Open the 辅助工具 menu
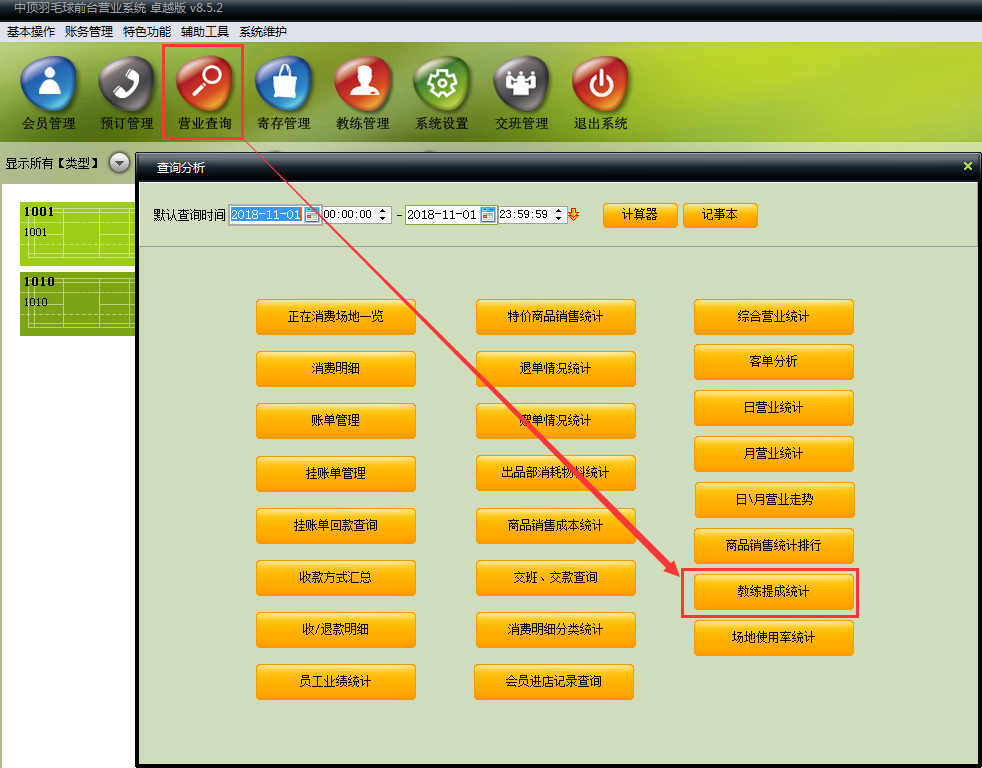This screenshot has width=982, height=768. 205,32
